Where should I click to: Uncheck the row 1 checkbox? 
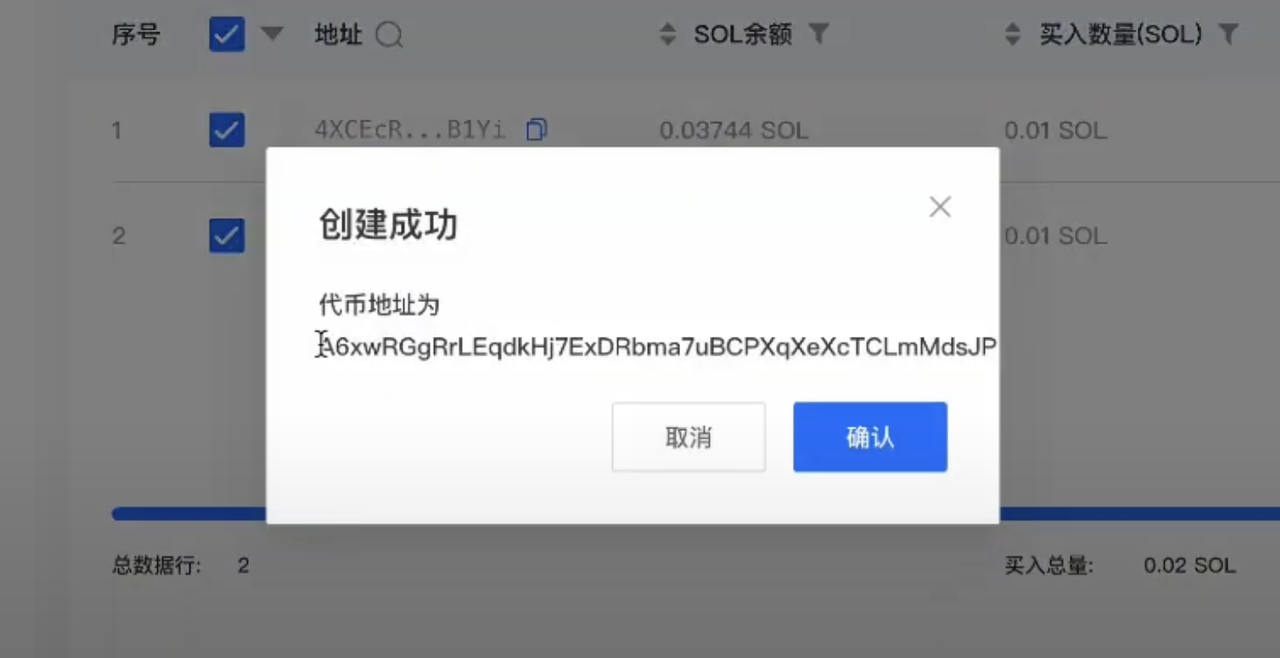pyautogui.click(x=227, y=130)
